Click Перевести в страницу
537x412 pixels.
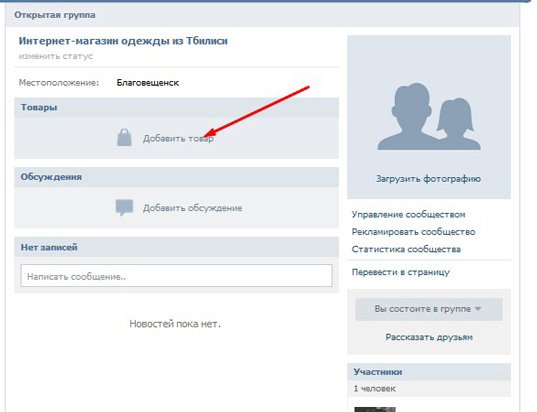coord(401,272)
